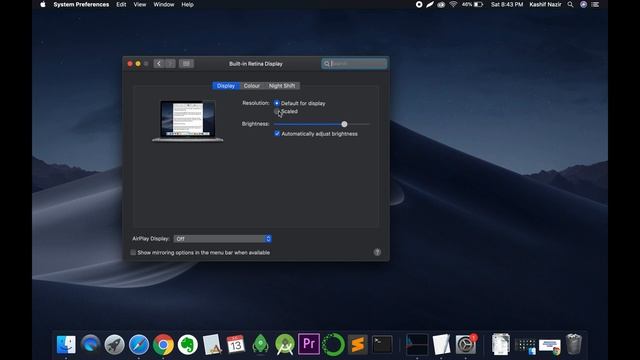
Task: Click the feather icon in the menu bar
Action: click(x=430, y=4)
